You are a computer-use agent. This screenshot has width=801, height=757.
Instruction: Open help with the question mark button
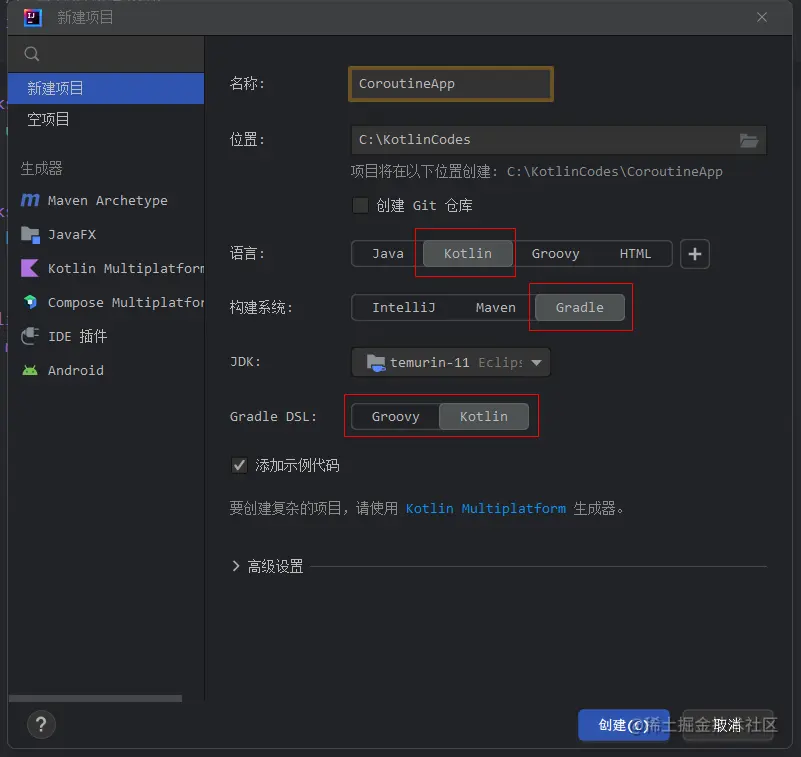pos(41,724)
